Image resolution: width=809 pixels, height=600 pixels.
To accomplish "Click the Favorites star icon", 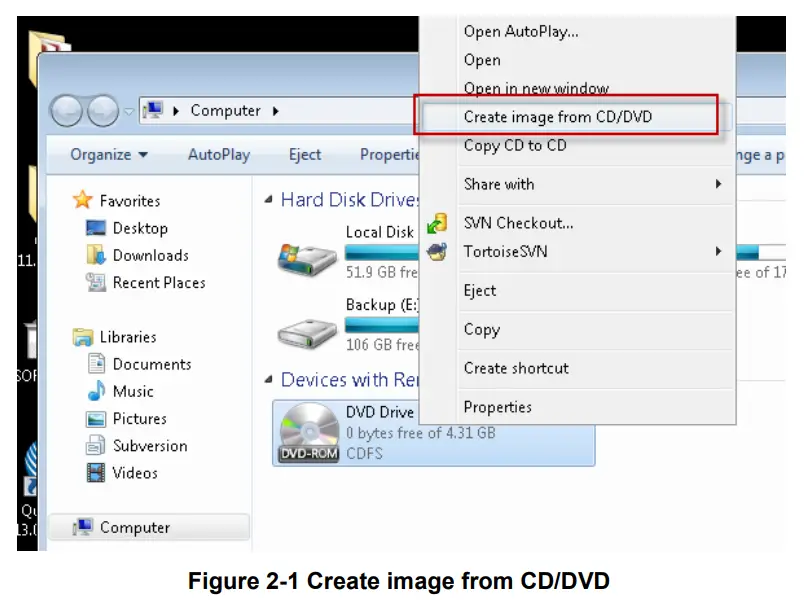I will click(83, 200).
